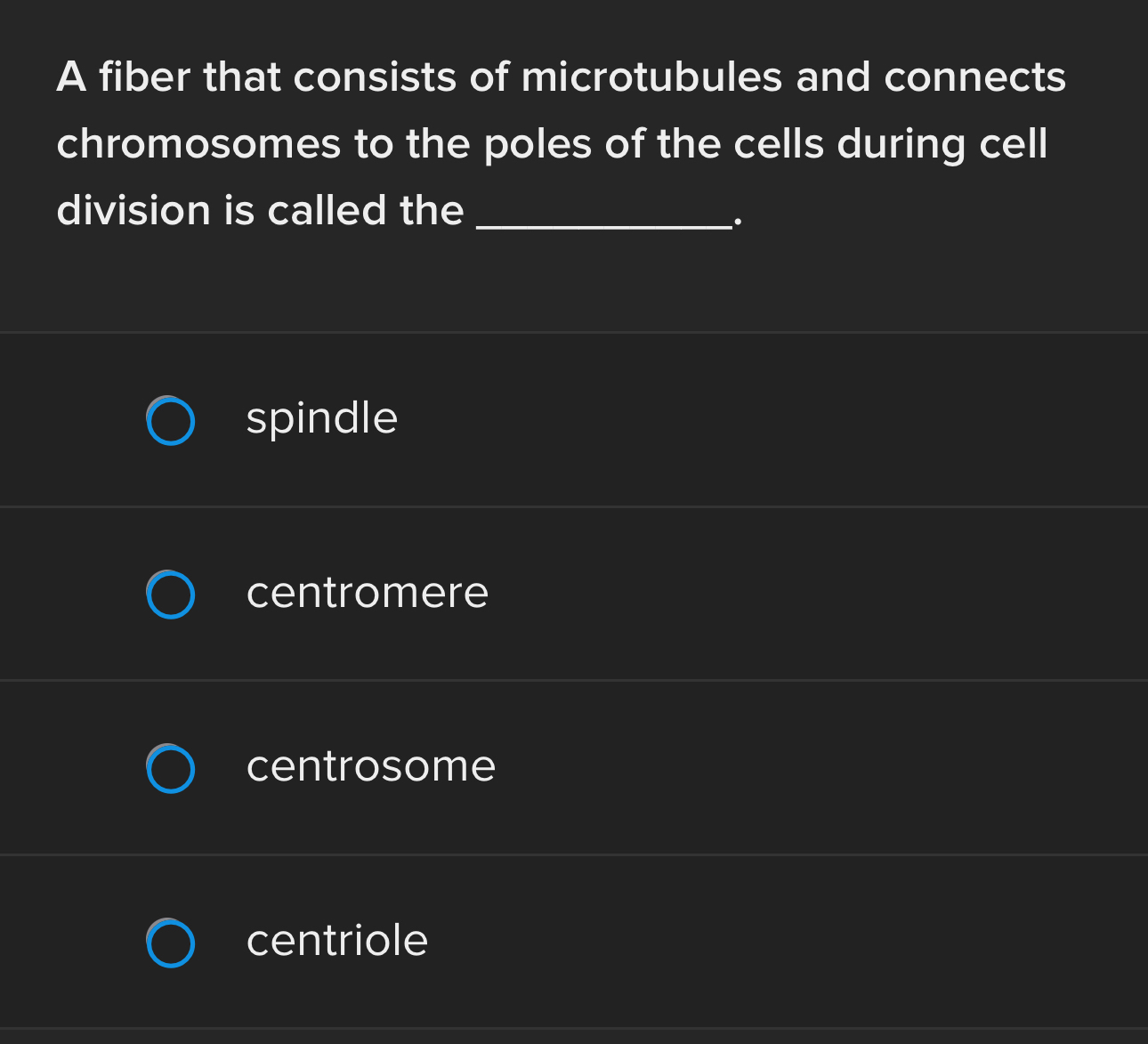Select the centromere radio button
Viewport: 1148px width, 1044px height.
[171, 594]
